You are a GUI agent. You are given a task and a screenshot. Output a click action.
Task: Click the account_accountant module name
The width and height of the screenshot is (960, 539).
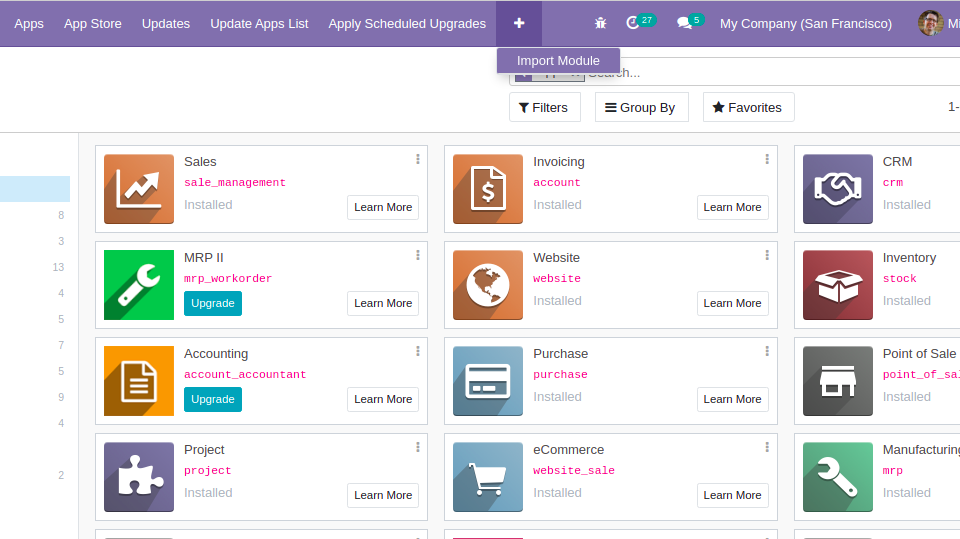(245, 374)
